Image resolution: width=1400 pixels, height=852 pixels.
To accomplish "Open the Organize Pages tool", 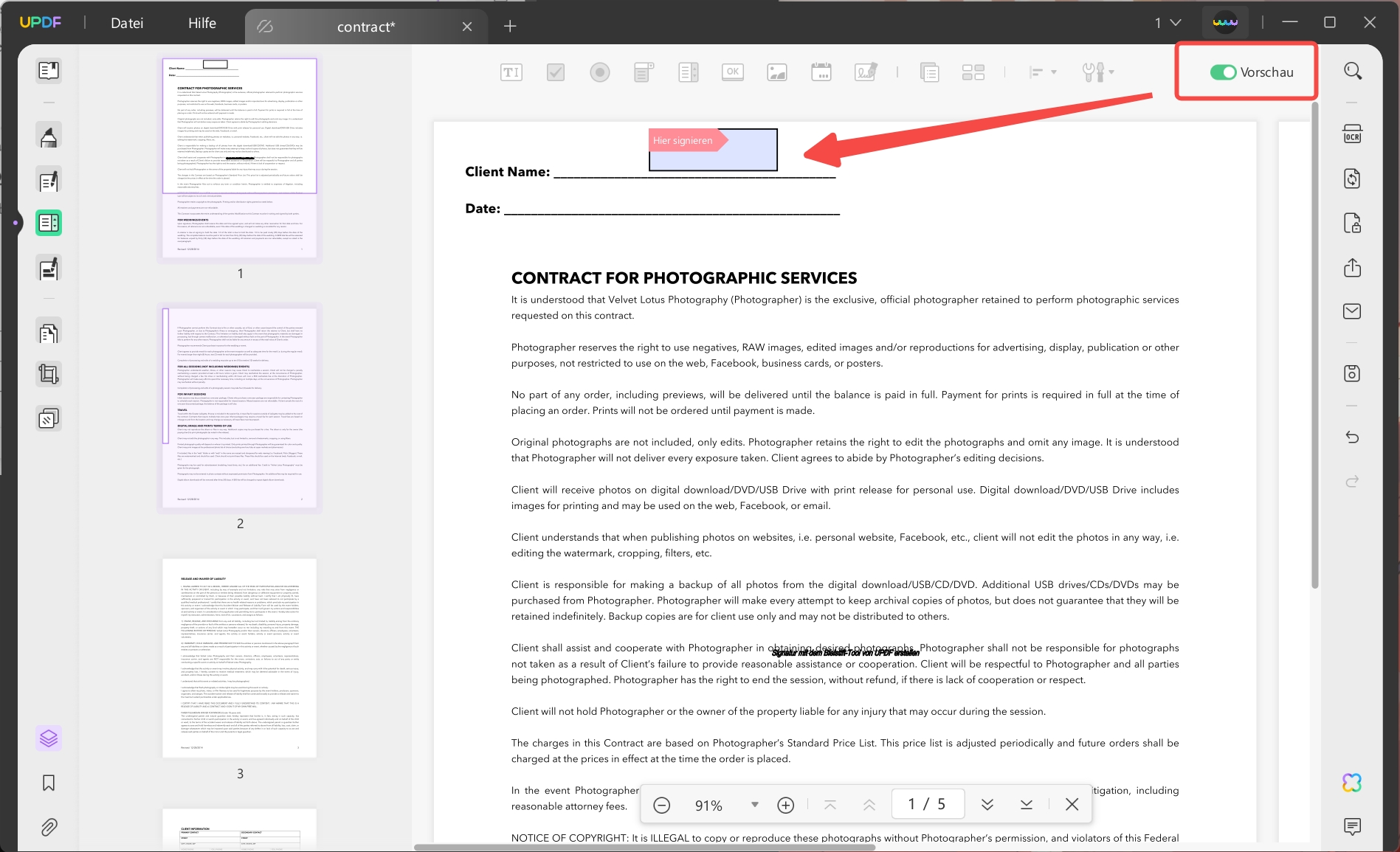I will (49, 333).
